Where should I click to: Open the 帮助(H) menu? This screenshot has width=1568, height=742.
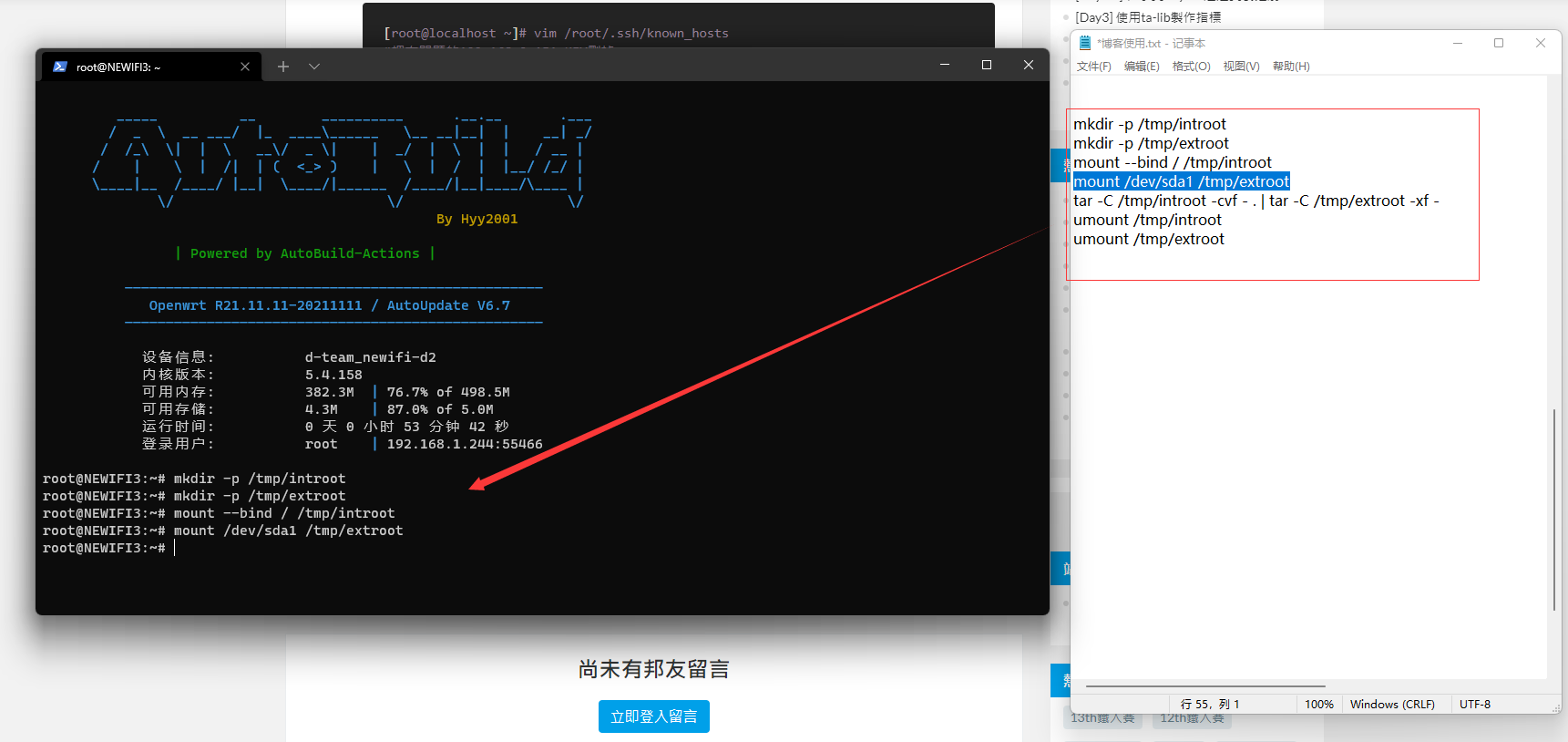pyautogui.click(x=1291, y=67)
